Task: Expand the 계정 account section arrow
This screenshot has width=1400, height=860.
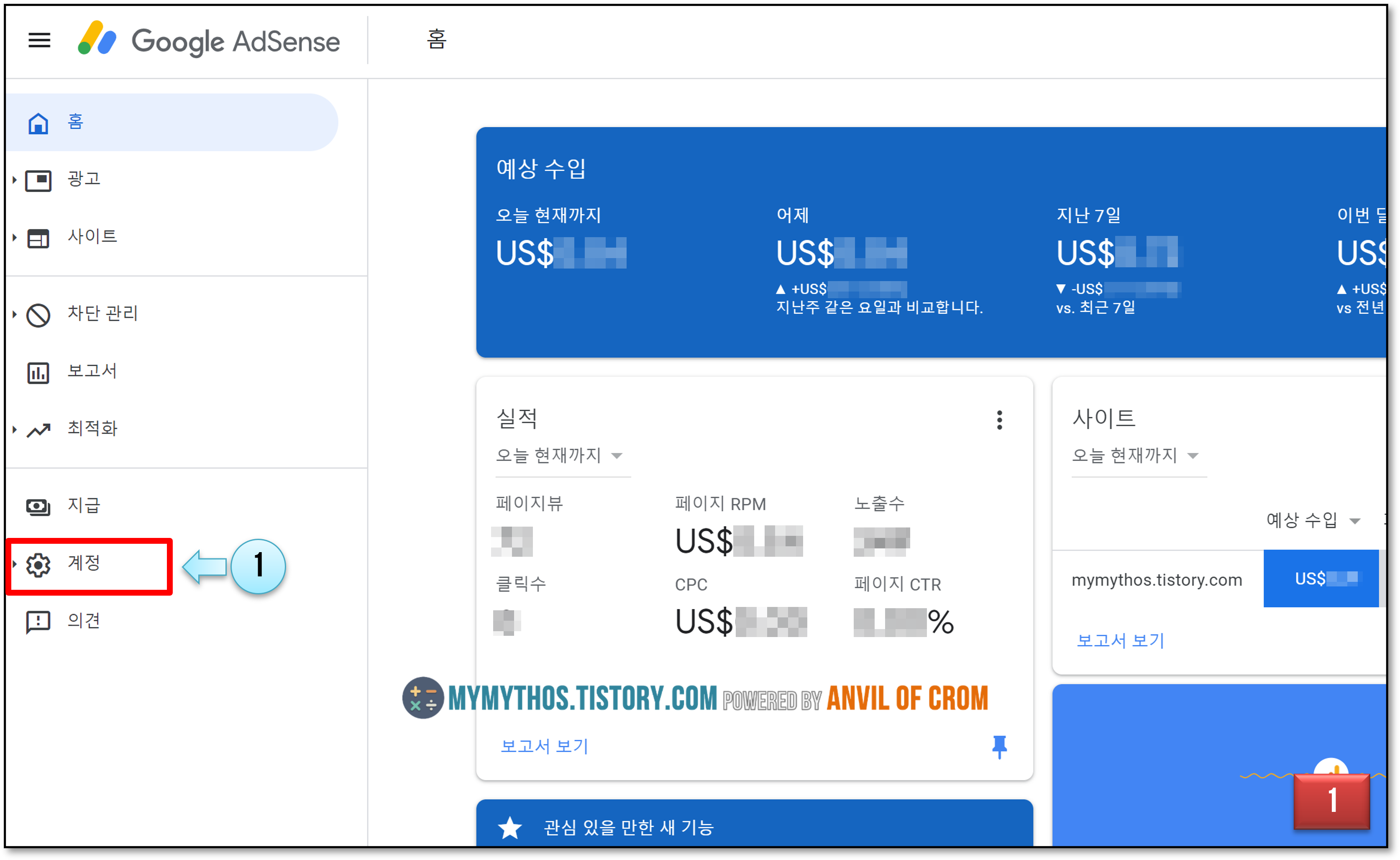Action: [x=14, y=564]
